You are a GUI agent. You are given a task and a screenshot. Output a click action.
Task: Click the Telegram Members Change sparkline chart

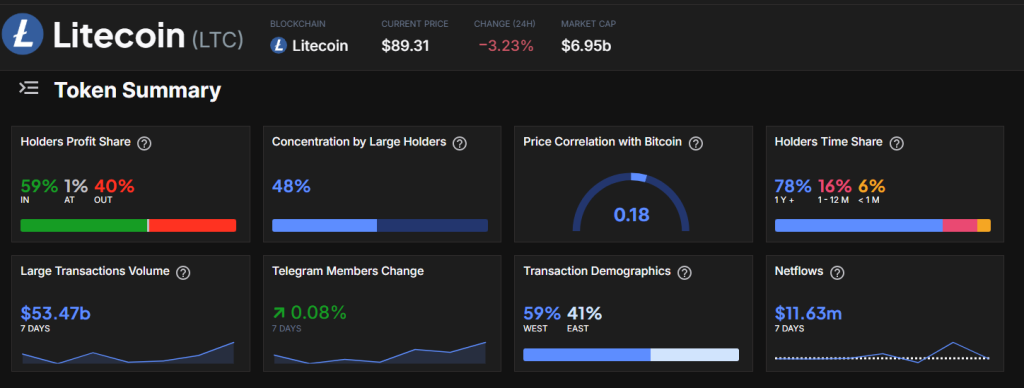click(379, 353)
